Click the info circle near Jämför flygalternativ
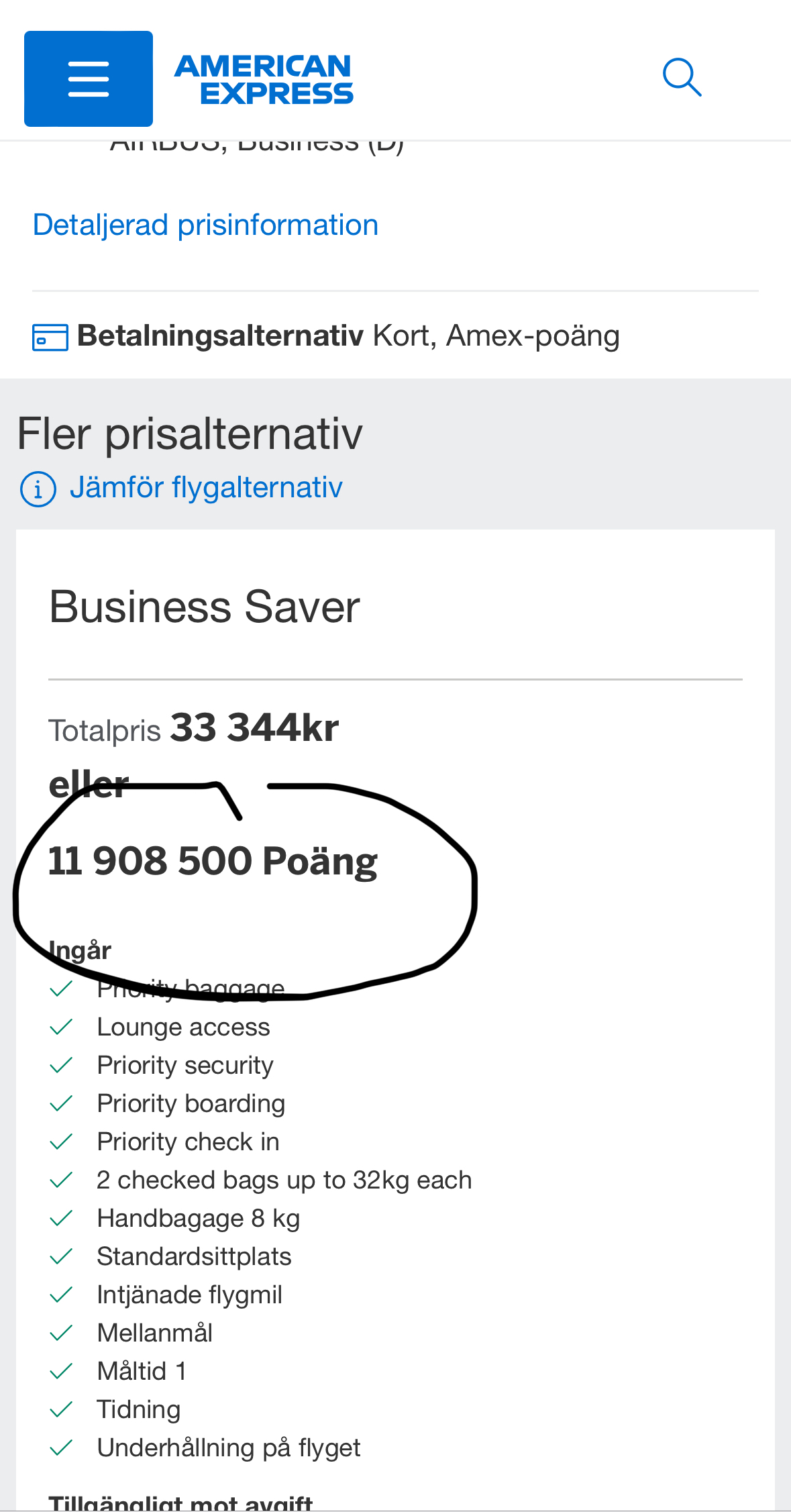 tap(38, 489)
